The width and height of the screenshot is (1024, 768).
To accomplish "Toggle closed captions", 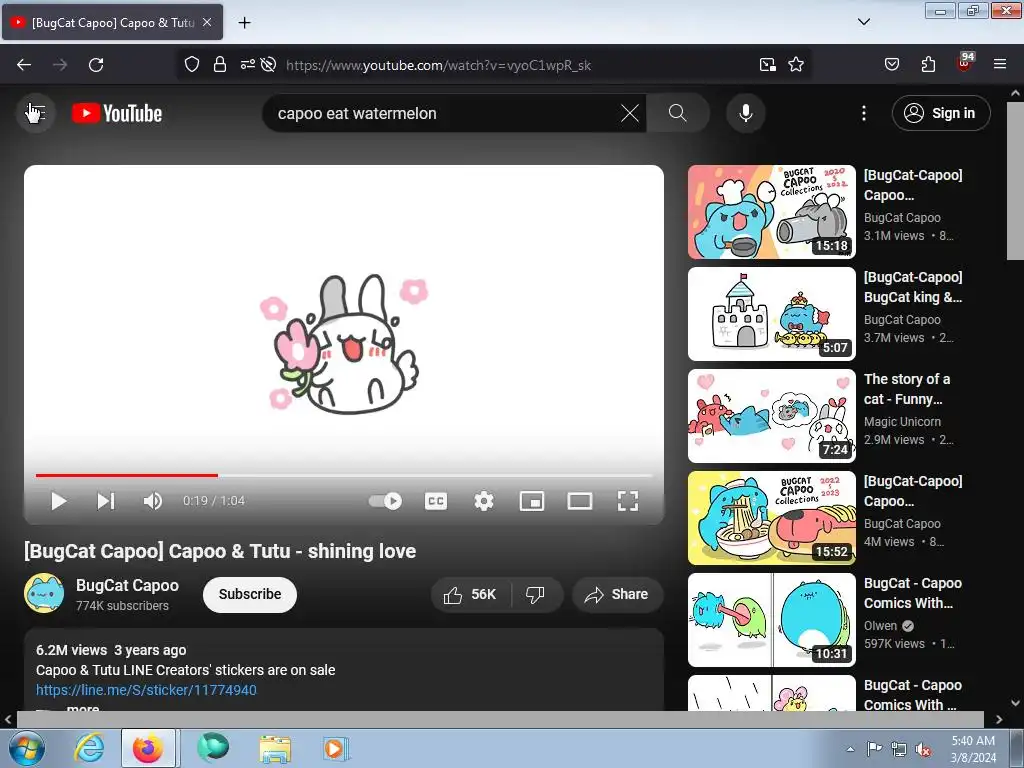I will [x=436, y=501].
